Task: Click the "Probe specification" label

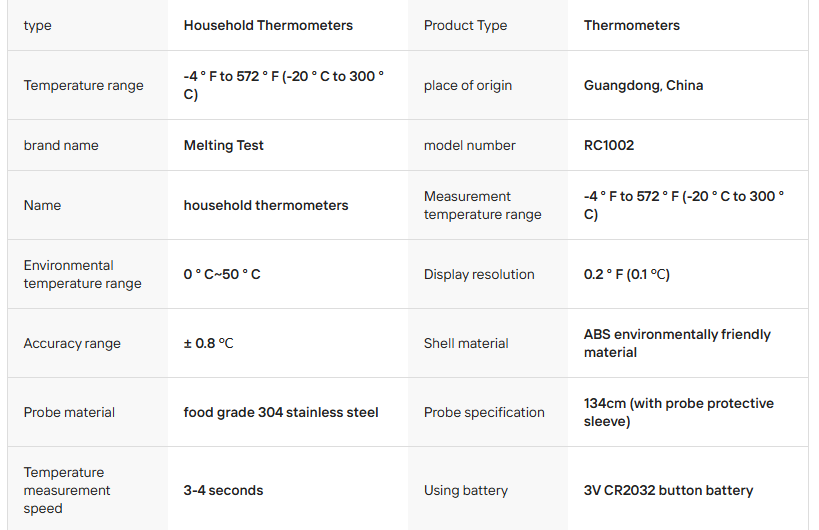Action: pos(484,412)
